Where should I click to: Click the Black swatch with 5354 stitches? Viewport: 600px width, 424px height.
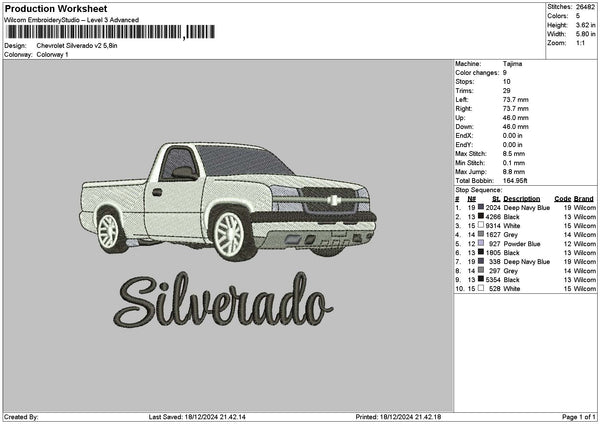click(481, 279)
